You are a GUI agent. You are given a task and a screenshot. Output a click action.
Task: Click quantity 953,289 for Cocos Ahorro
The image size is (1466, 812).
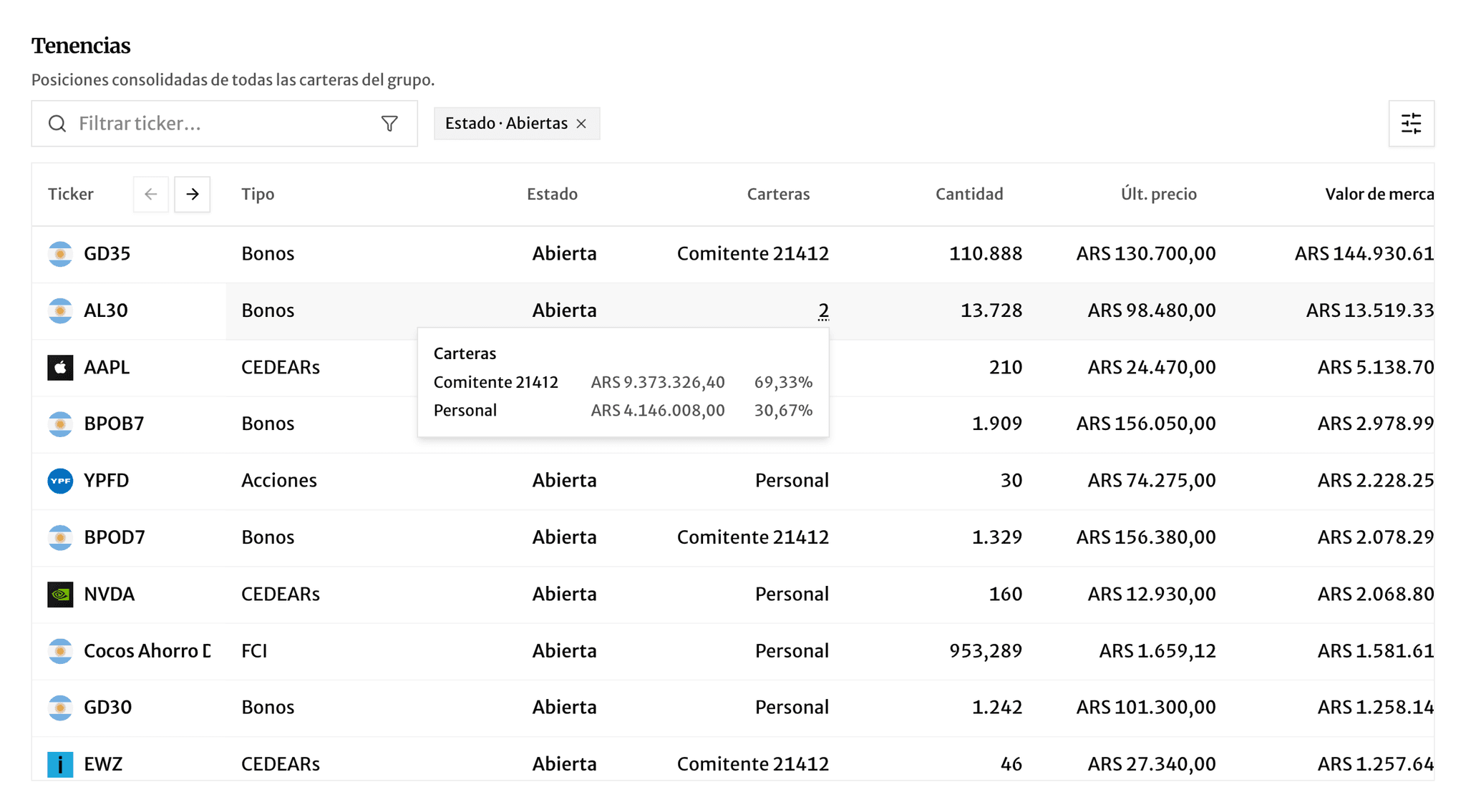click(x=986, y=651)
